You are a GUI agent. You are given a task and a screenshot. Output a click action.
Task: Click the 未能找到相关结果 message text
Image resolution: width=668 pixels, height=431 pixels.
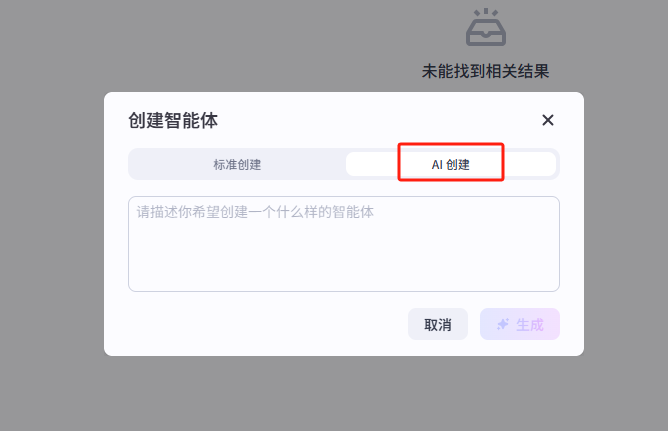click(486, 71)
